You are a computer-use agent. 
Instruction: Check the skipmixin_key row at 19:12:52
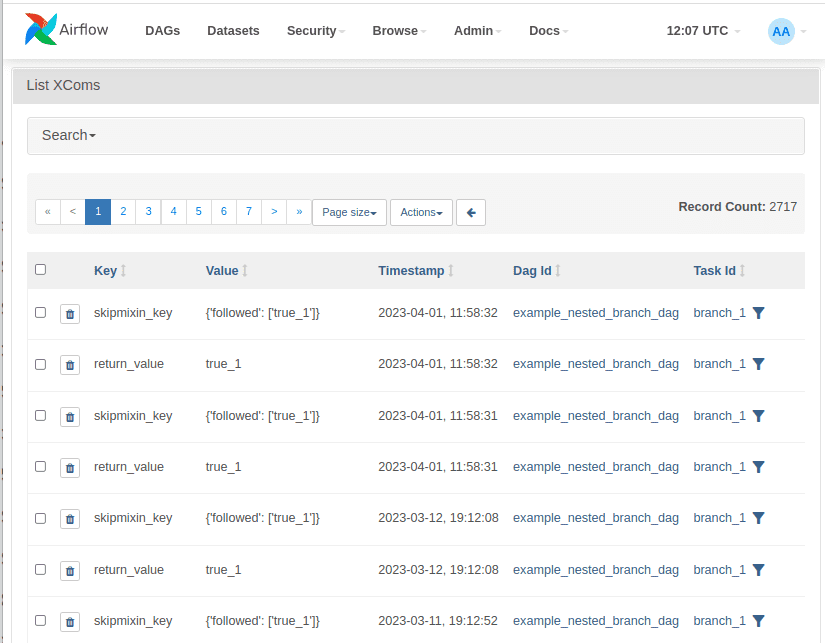point(41,620)
